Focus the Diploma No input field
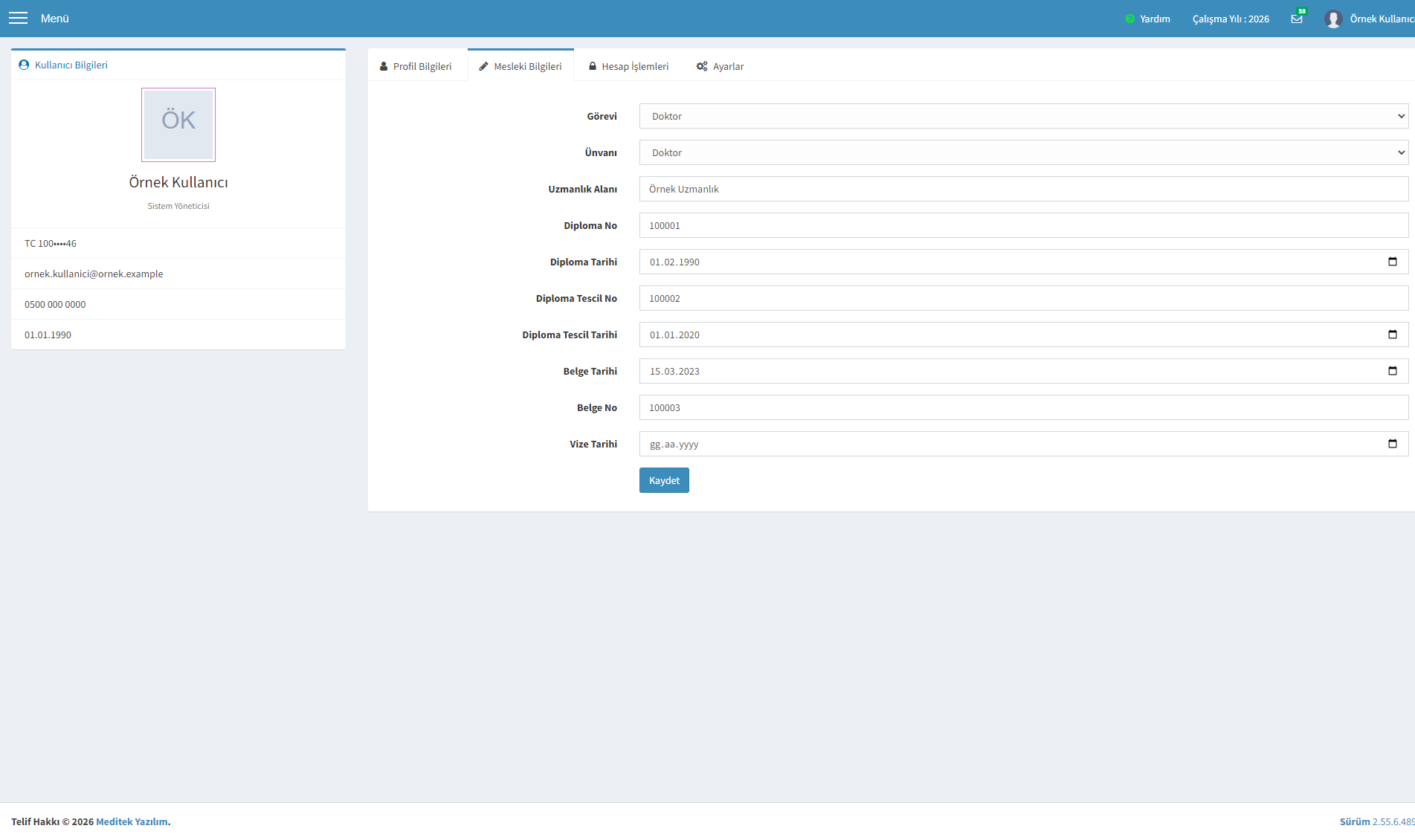Viewport: 1415px width, 840px height. coord(1024,225)
